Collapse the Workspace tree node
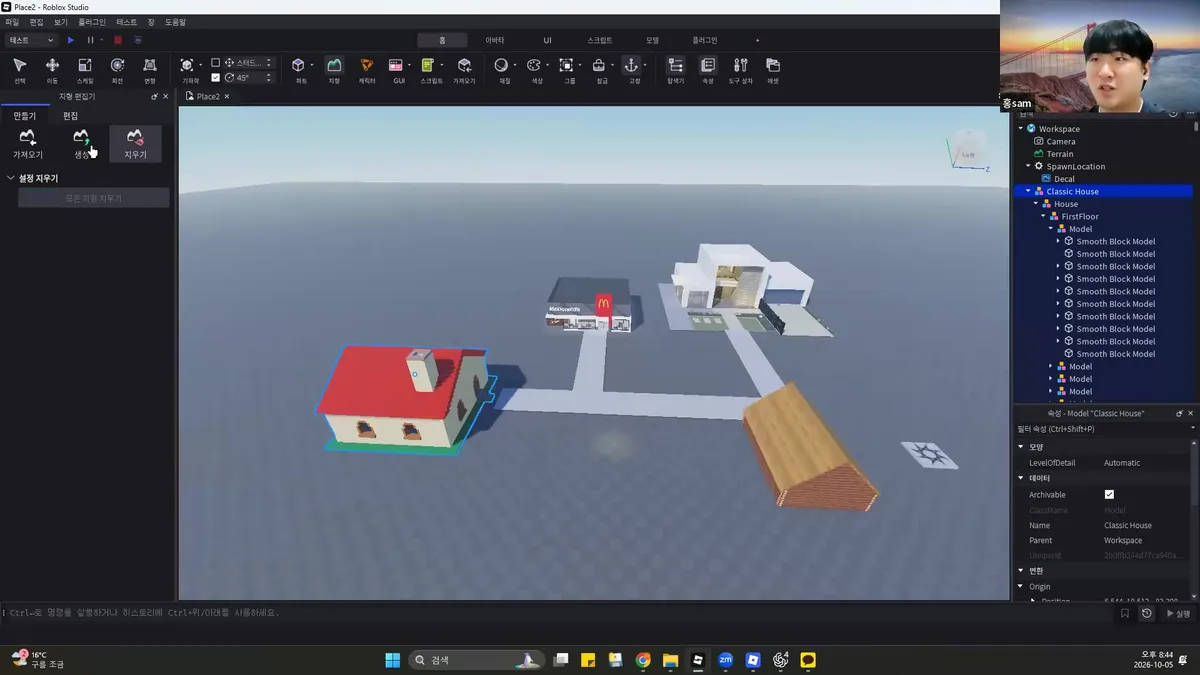Screen dimensions: 1200x675 1021,129
